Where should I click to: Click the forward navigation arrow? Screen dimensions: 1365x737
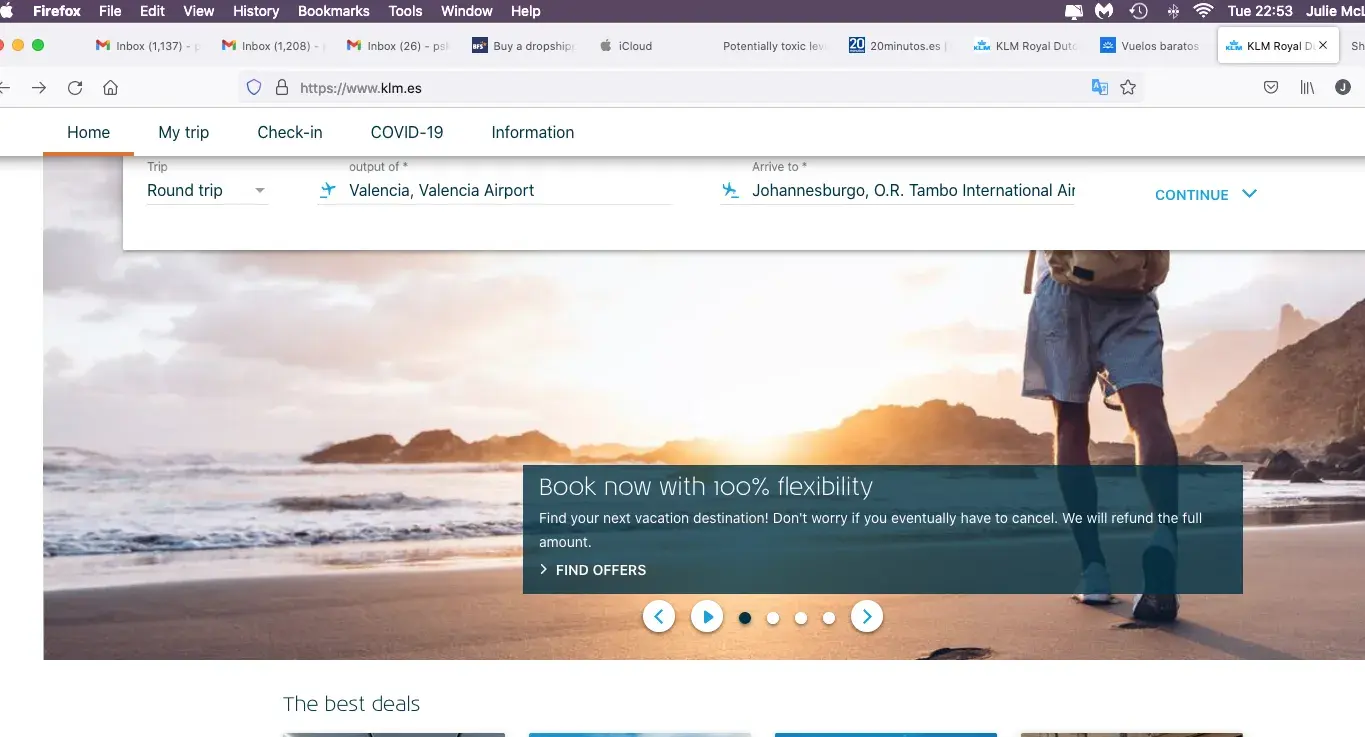[x=39, y=88]
